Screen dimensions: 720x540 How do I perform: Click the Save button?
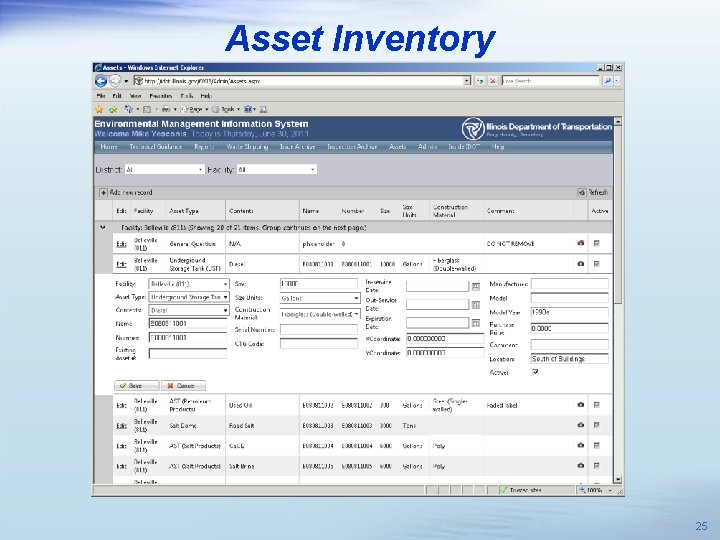tap(136, 386)
